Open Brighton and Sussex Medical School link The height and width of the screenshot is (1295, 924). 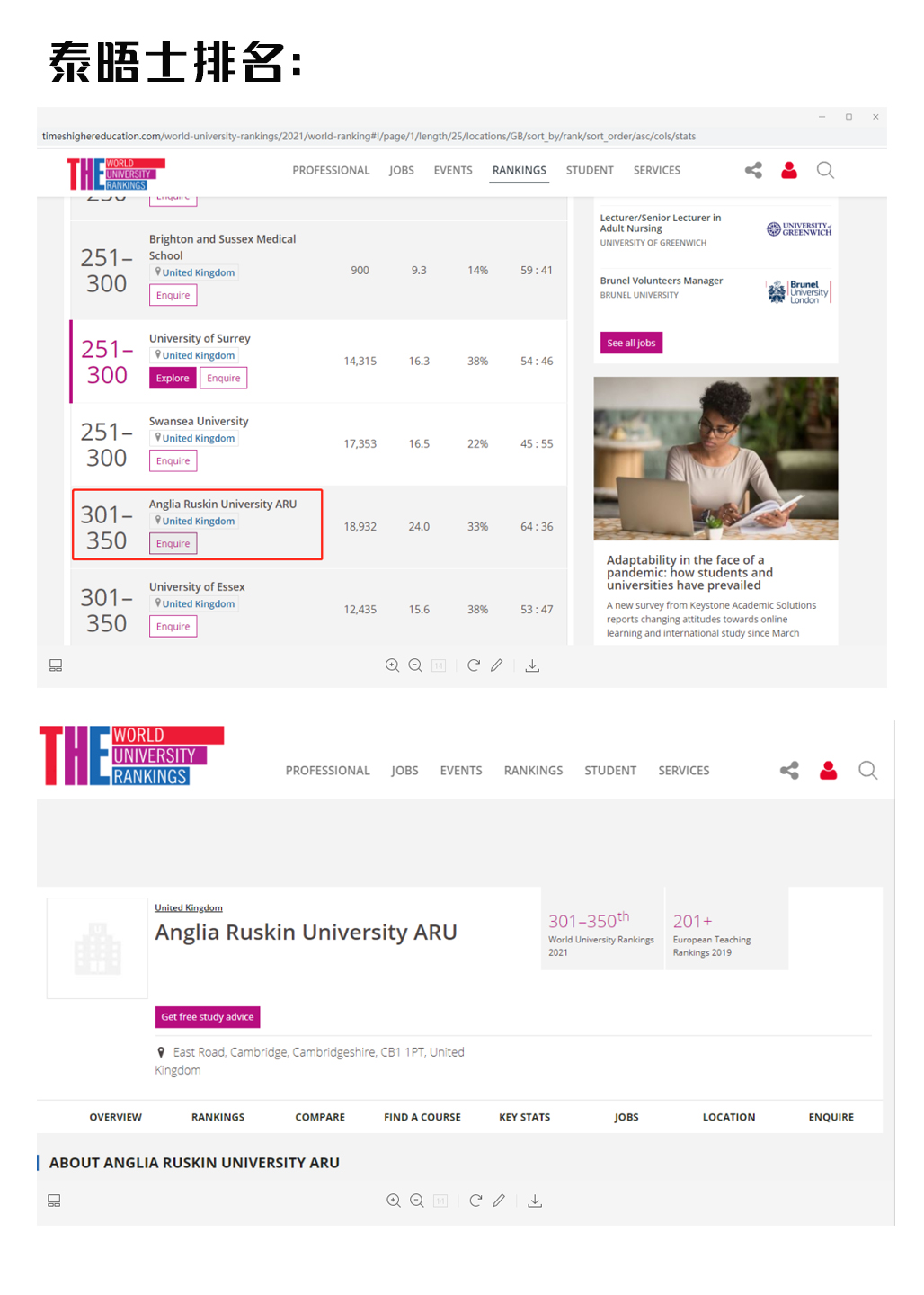coord(222,247)
